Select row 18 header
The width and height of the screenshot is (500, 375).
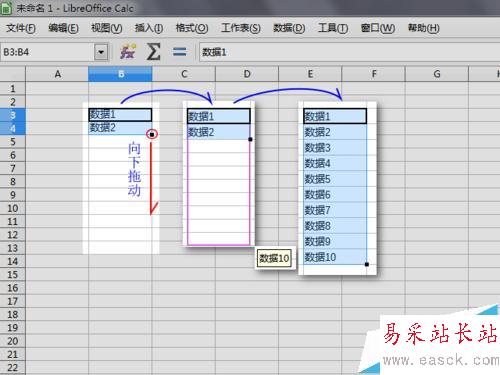[x=13, y=315]
